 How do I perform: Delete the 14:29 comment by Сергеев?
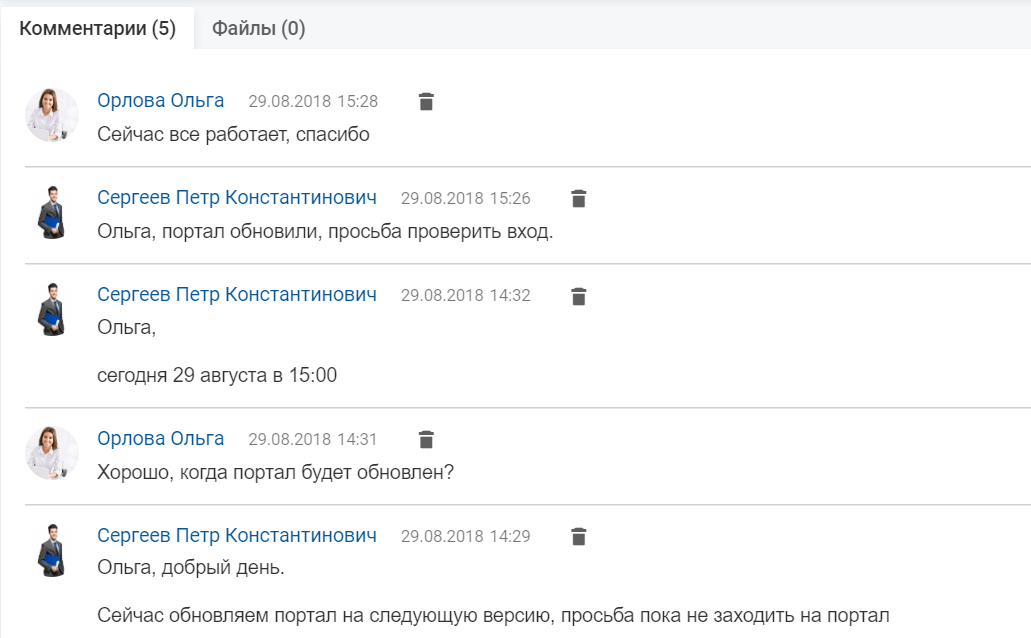pos(579,537)
